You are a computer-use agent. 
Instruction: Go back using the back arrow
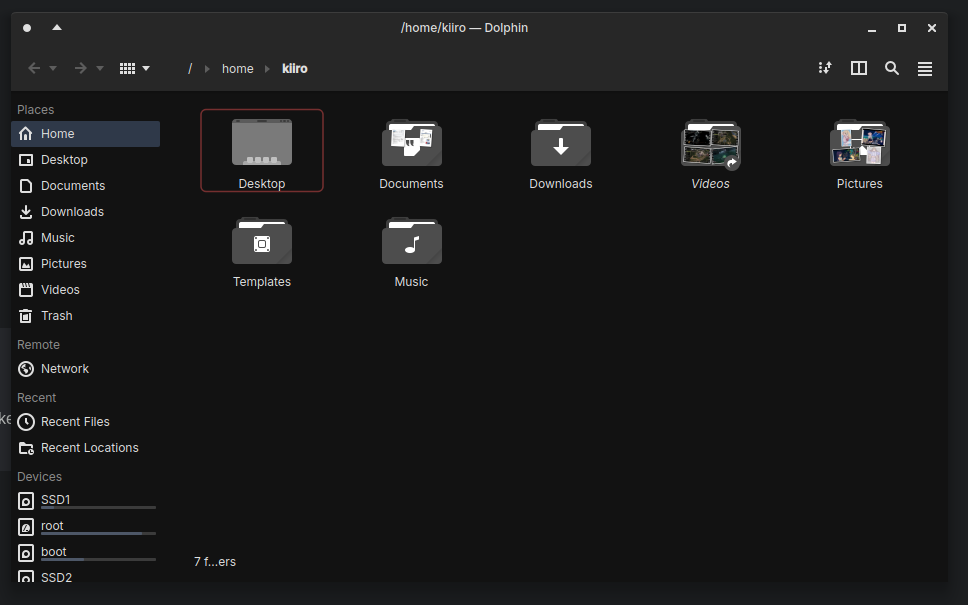(34, 69)
